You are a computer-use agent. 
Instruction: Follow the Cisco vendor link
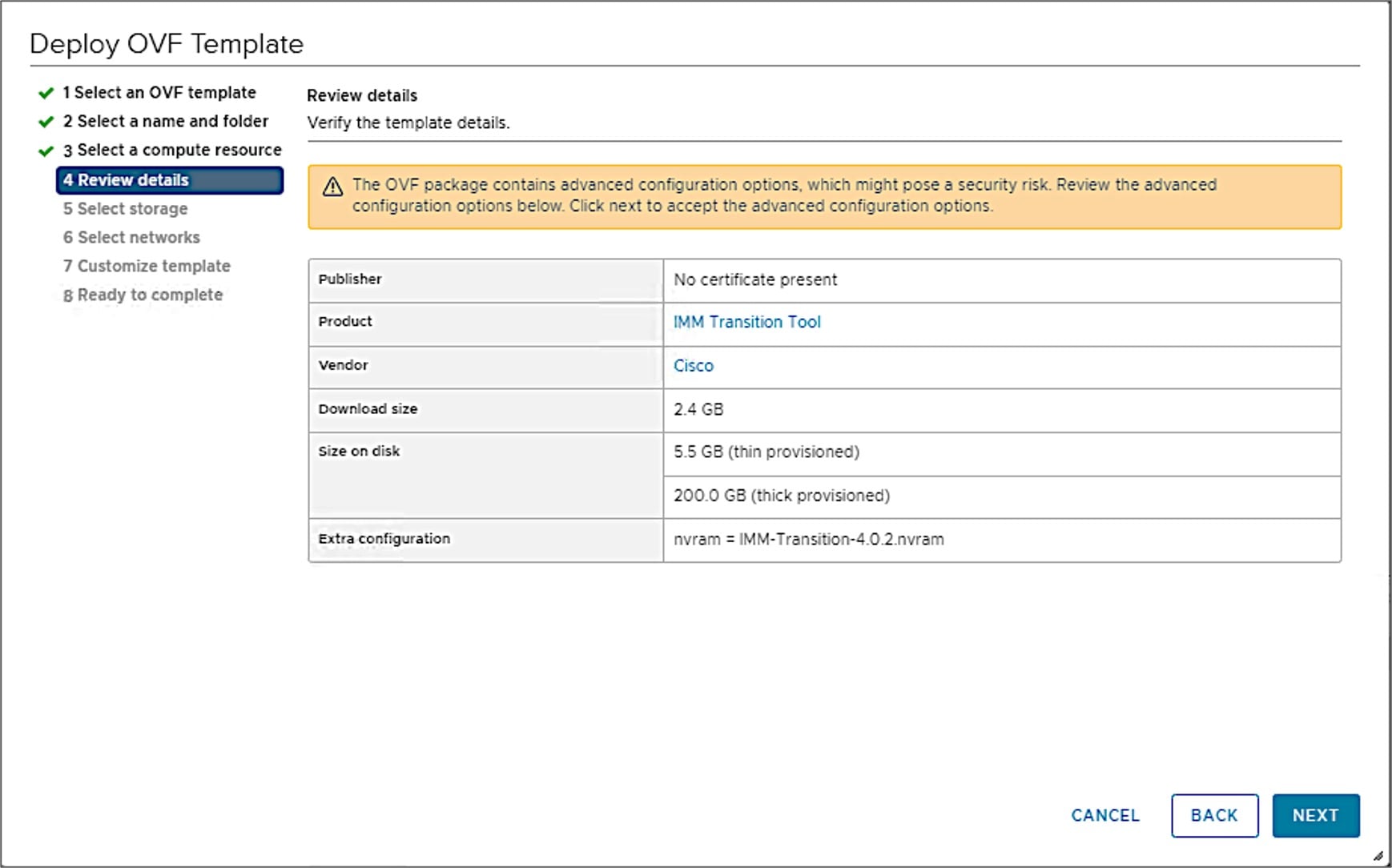(x=693, y=366)
